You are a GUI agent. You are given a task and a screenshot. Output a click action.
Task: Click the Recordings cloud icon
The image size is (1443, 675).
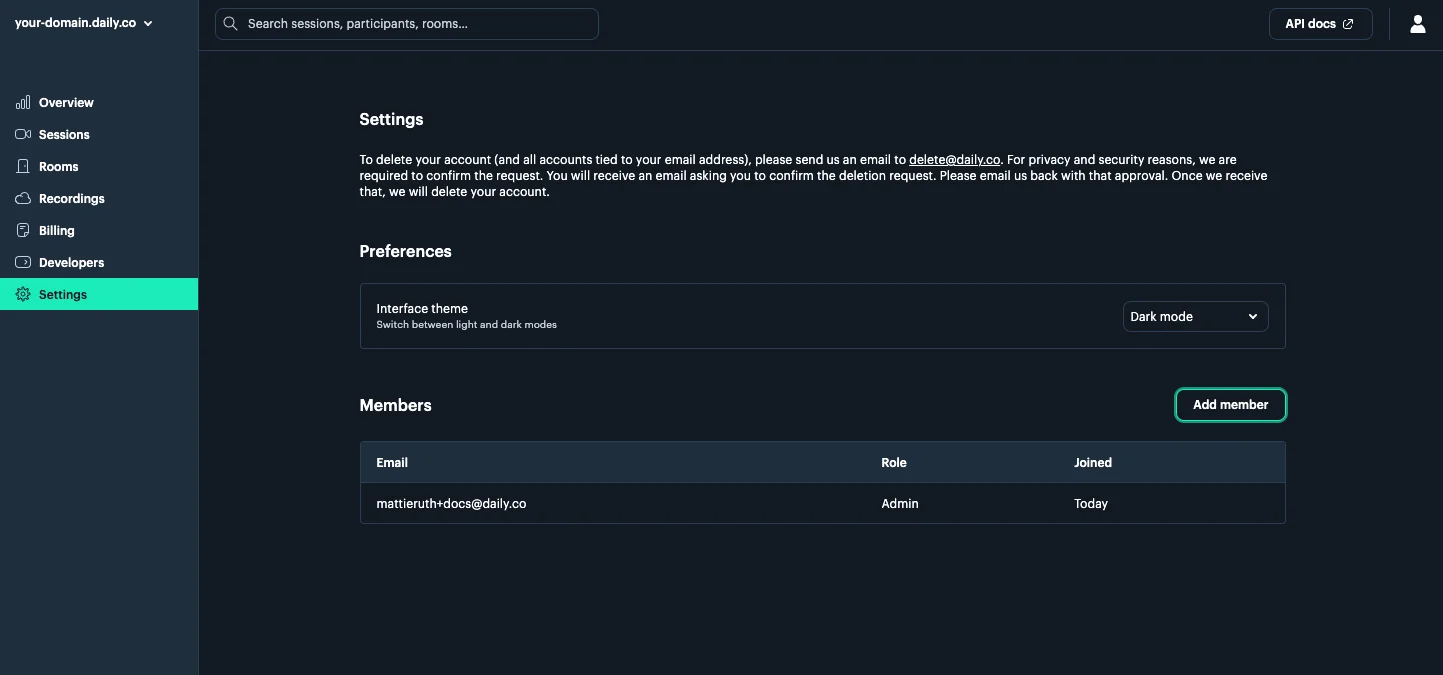[x=23, y=198]
